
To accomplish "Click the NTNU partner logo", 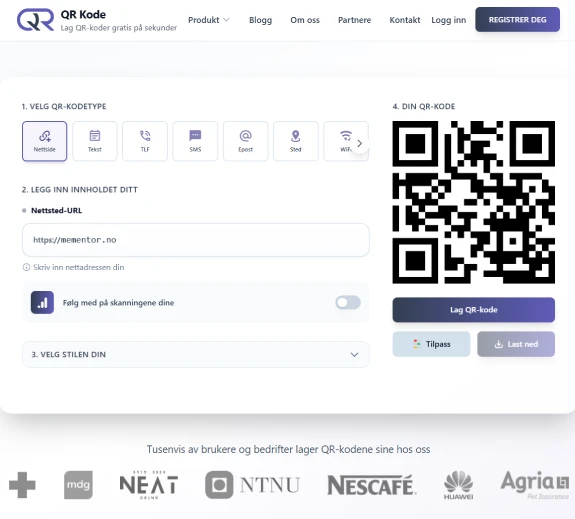I will coord(252,485).
